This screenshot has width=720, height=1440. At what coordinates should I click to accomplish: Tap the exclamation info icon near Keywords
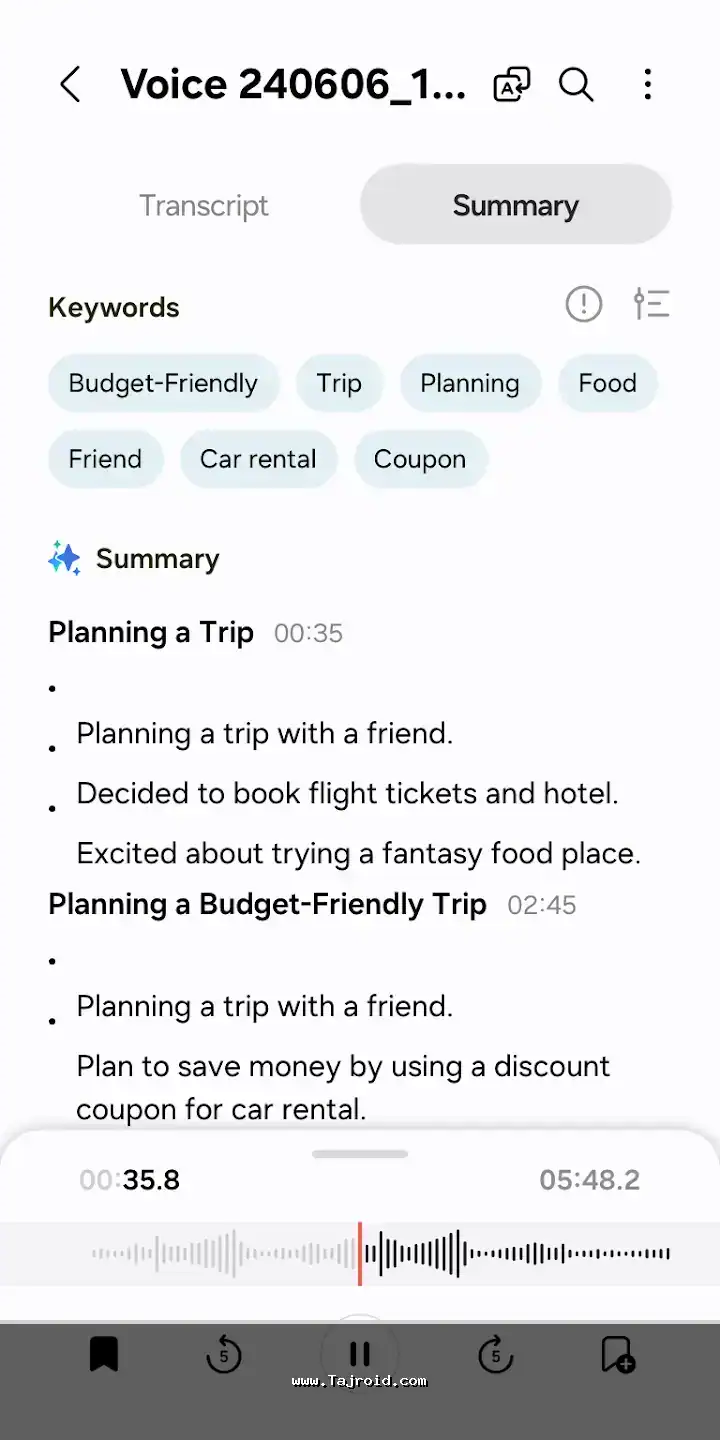click(584, 304)
